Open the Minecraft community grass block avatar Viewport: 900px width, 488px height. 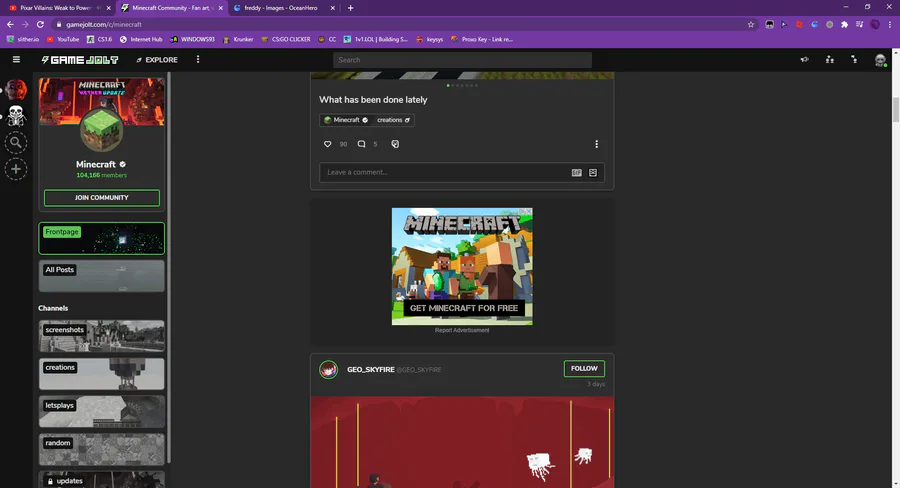101,130
